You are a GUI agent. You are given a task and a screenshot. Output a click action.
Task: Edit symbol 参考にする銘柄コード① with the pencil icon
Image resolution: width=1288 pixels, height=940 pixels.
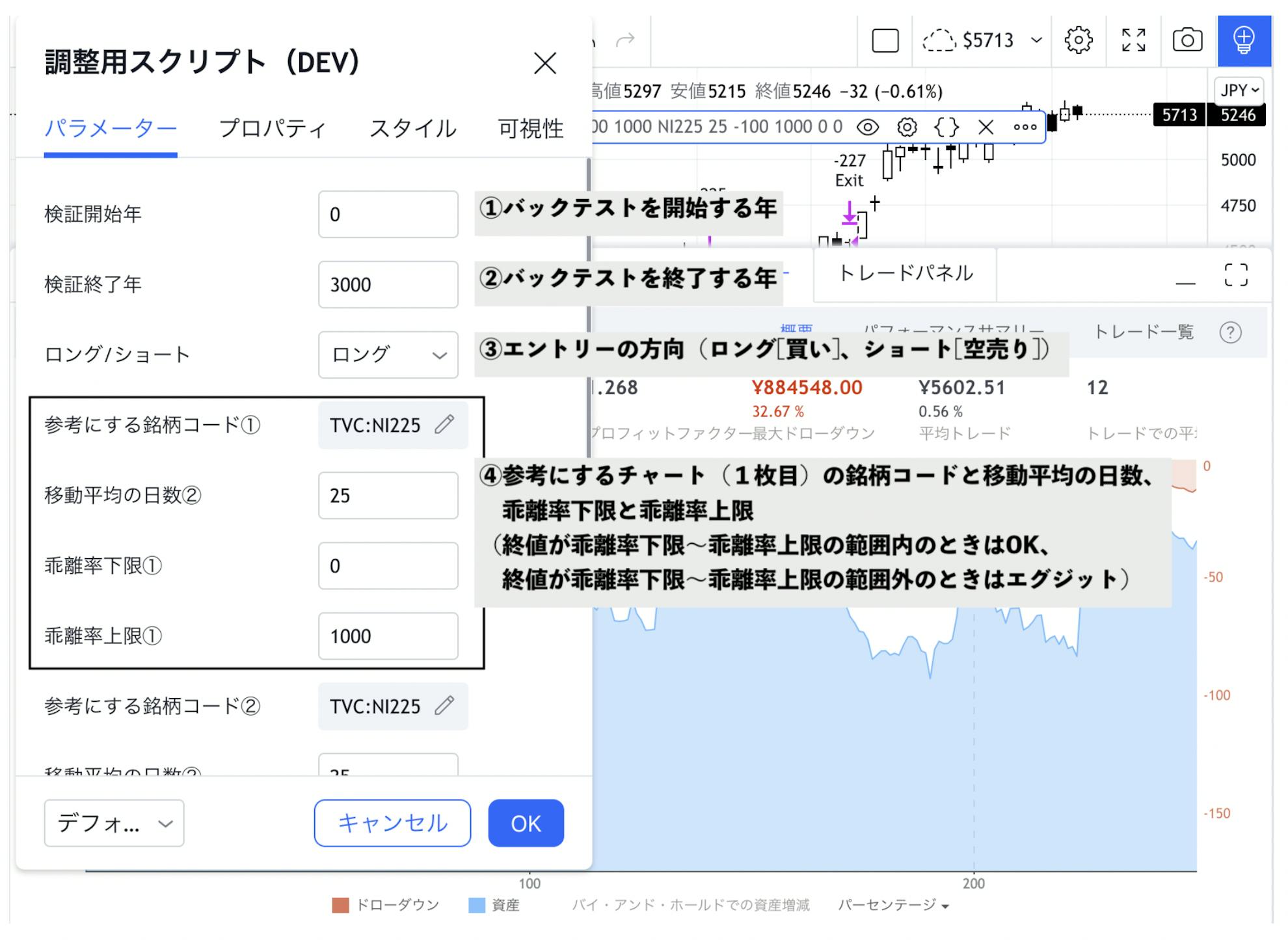click(x=445, y=424)
